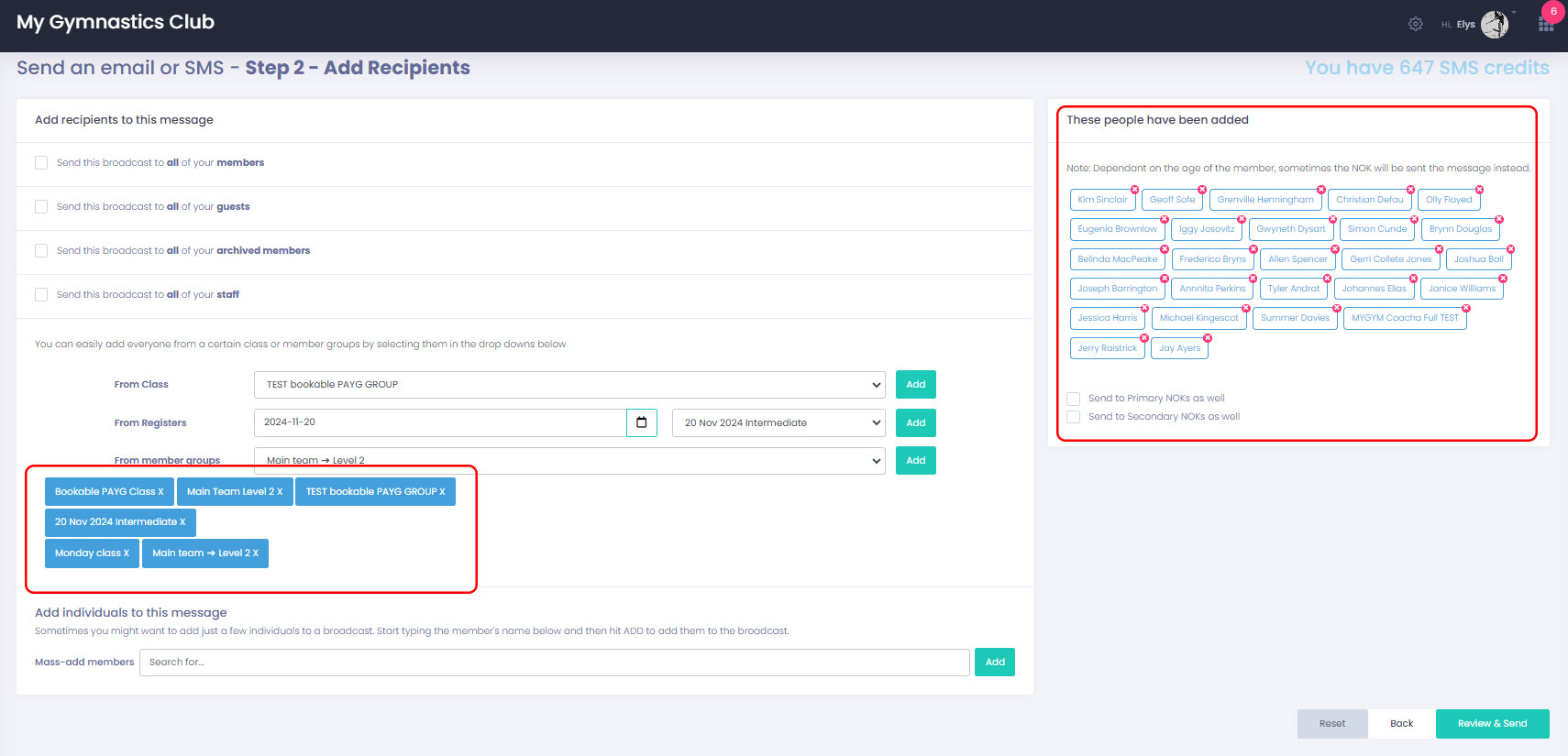Tick send to all archived members

(x=41, y=251)
